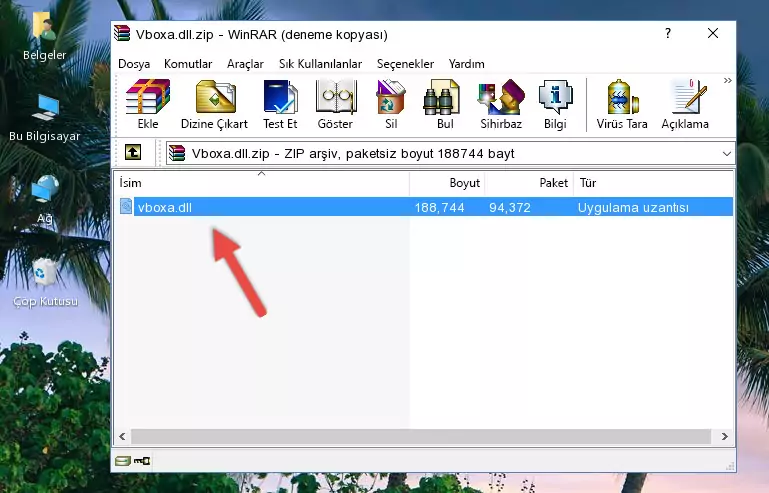Select Çöp Kutusu recycle bin icon
This screenshot has height=493, width=769.
pos(45,283)
